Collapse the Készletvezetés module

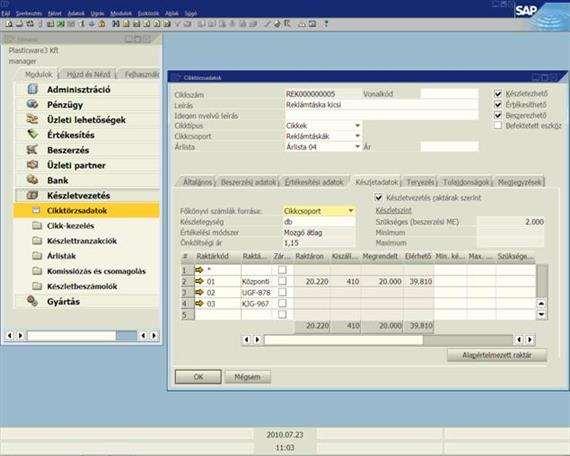(x=87, y=196)
